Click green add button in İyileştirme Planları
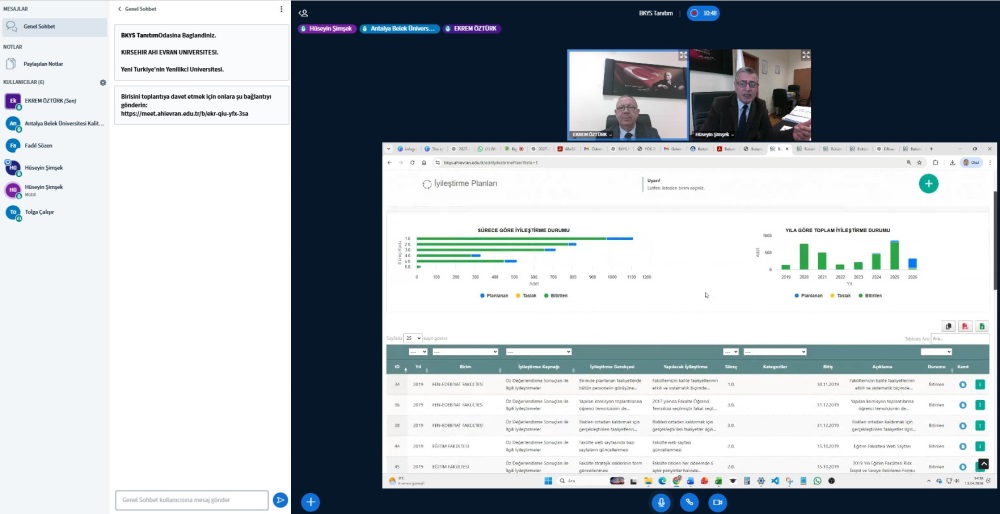 tap(928, 183)
